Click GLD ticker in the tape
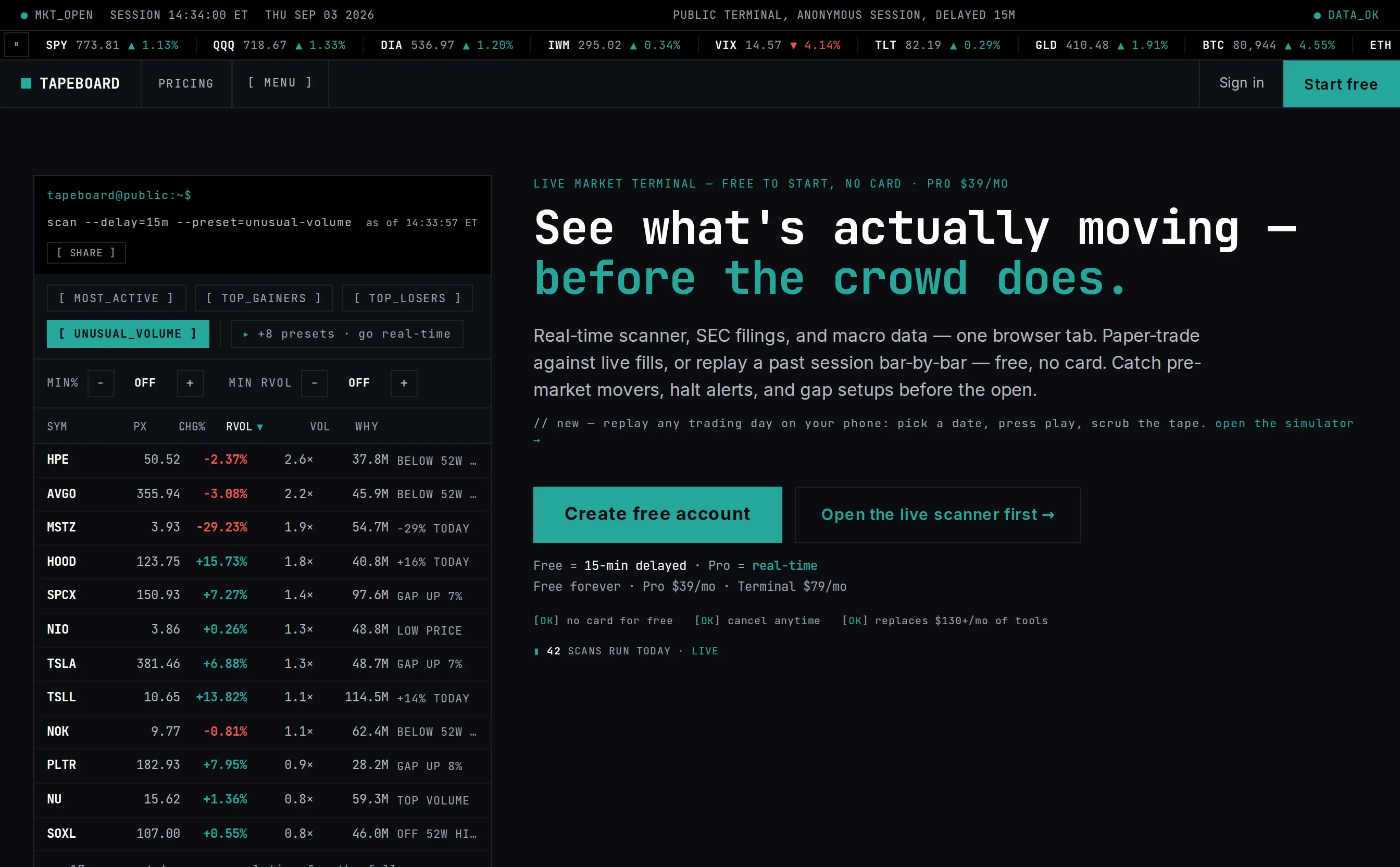The height and width of the screenshot is (867, 1400). (1102, 45)
